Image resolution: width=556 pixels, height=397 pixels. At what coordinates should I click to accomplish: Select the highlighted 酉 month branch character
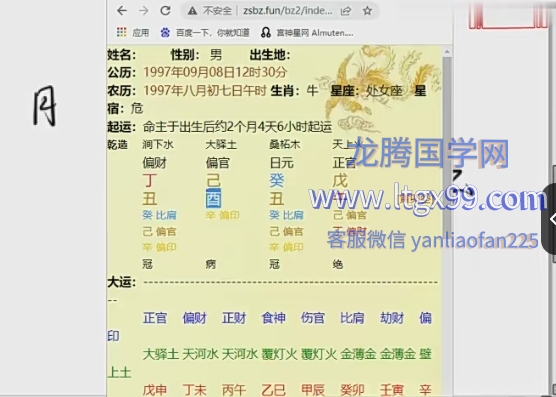(213, 198)
